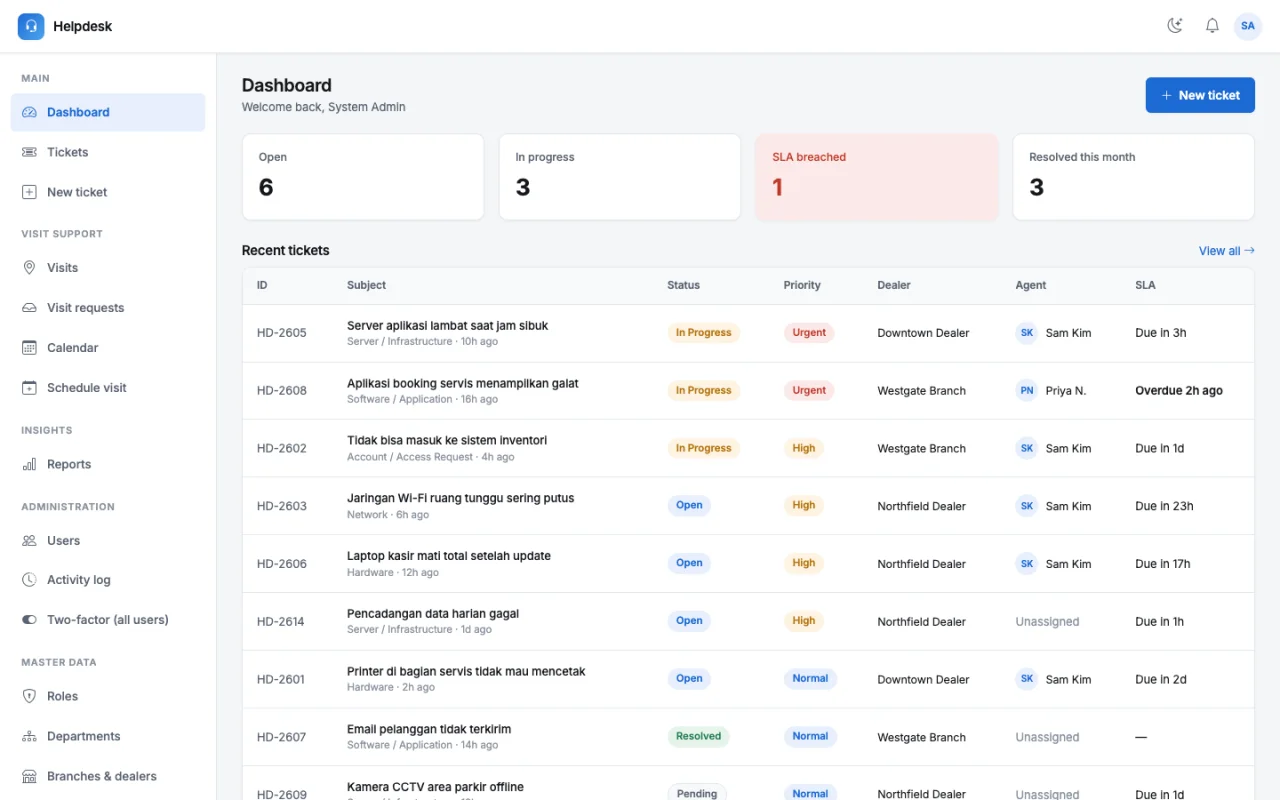
Task: Click the Schedule visit calendar-plus icon
Action: point(29,388)
